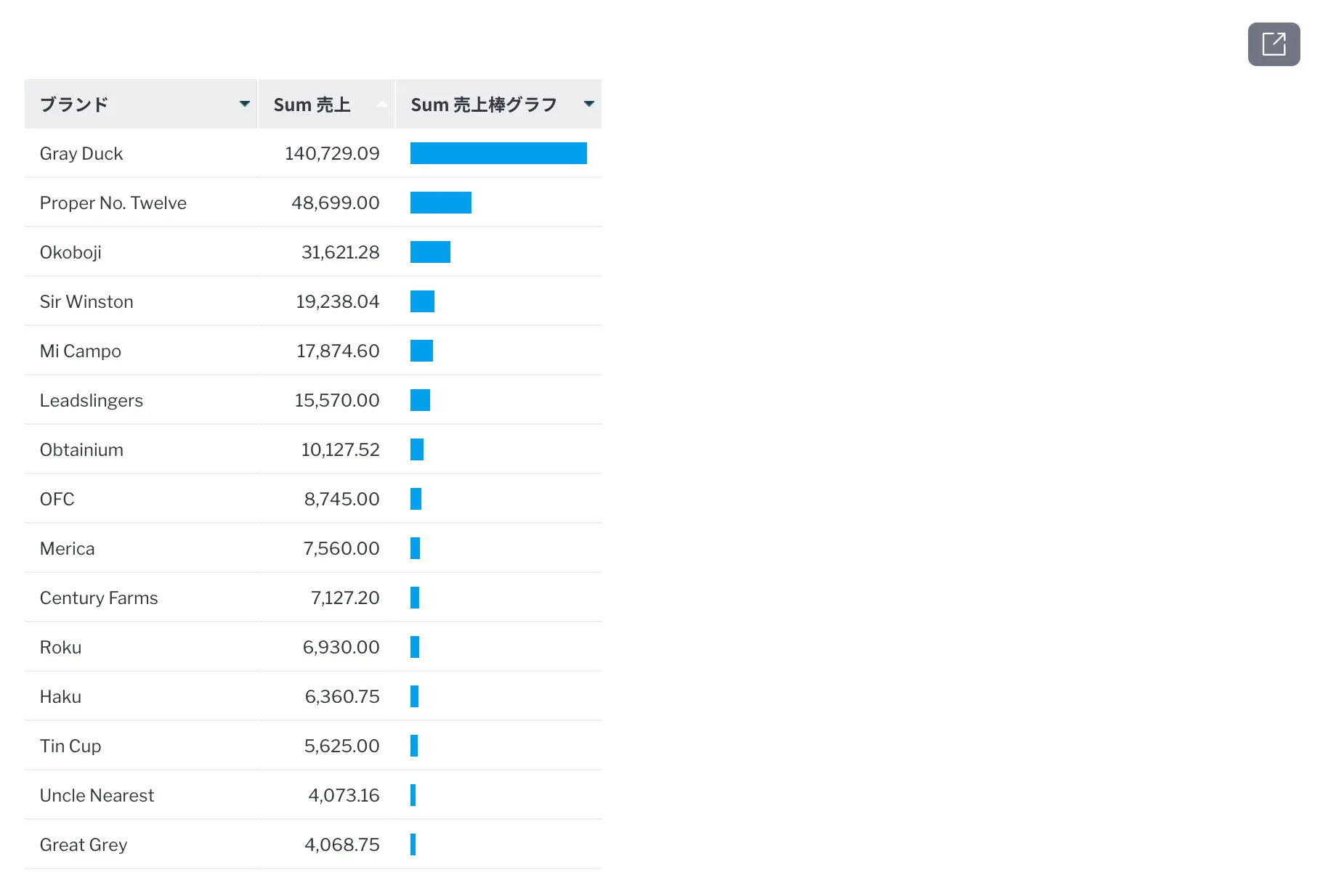Viewport: 1328px width, 896px height.
Task: Click the Sum 売上 sort arrow
Action: coord(381,105)
